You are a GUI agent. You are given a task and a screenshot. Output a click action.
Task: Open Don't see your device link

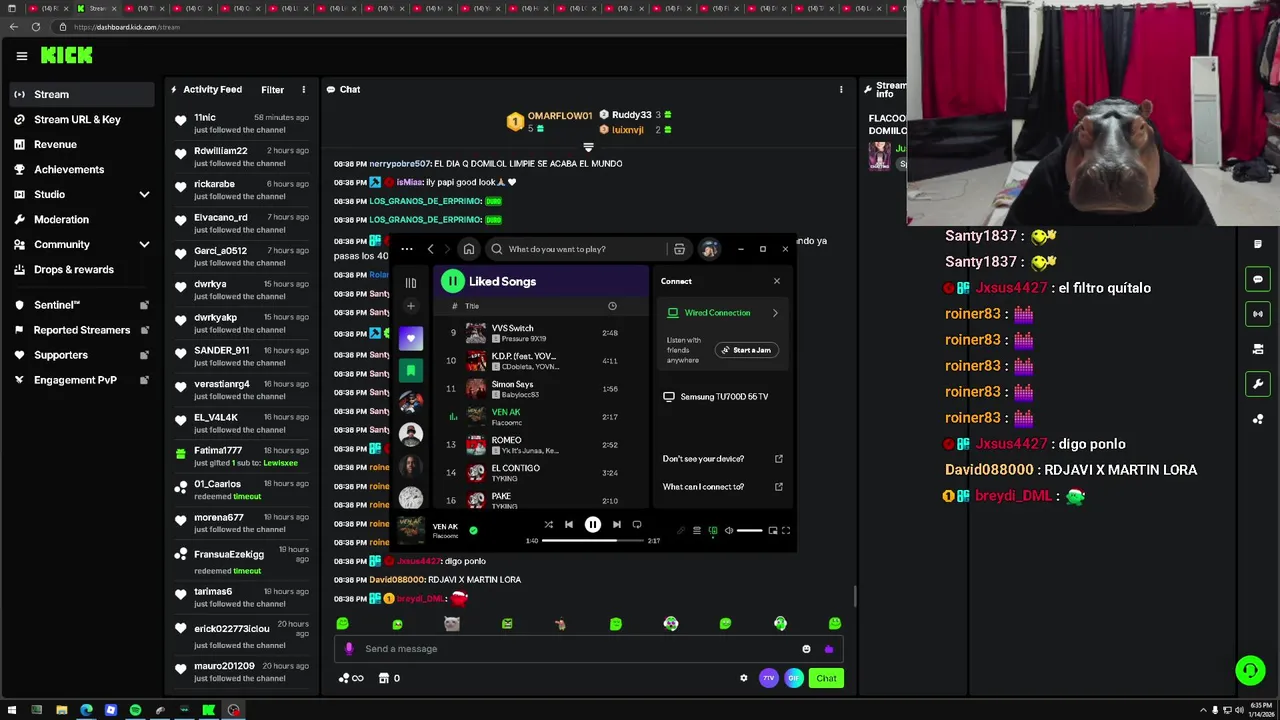point(723,459)
